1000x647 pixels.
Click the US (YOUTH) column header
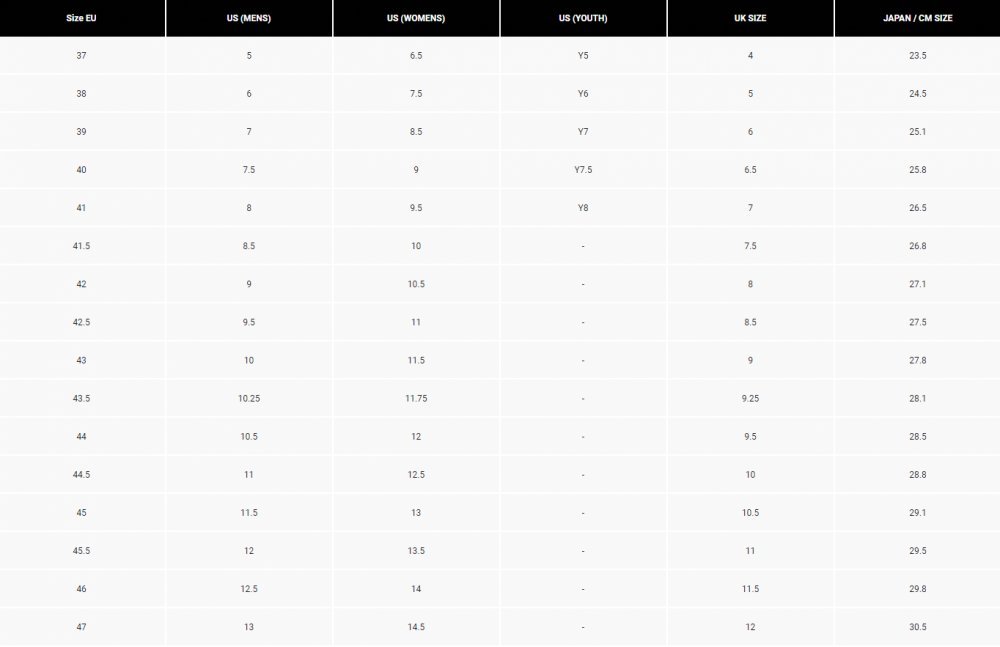pyautogui.click(x=583, y=18)
